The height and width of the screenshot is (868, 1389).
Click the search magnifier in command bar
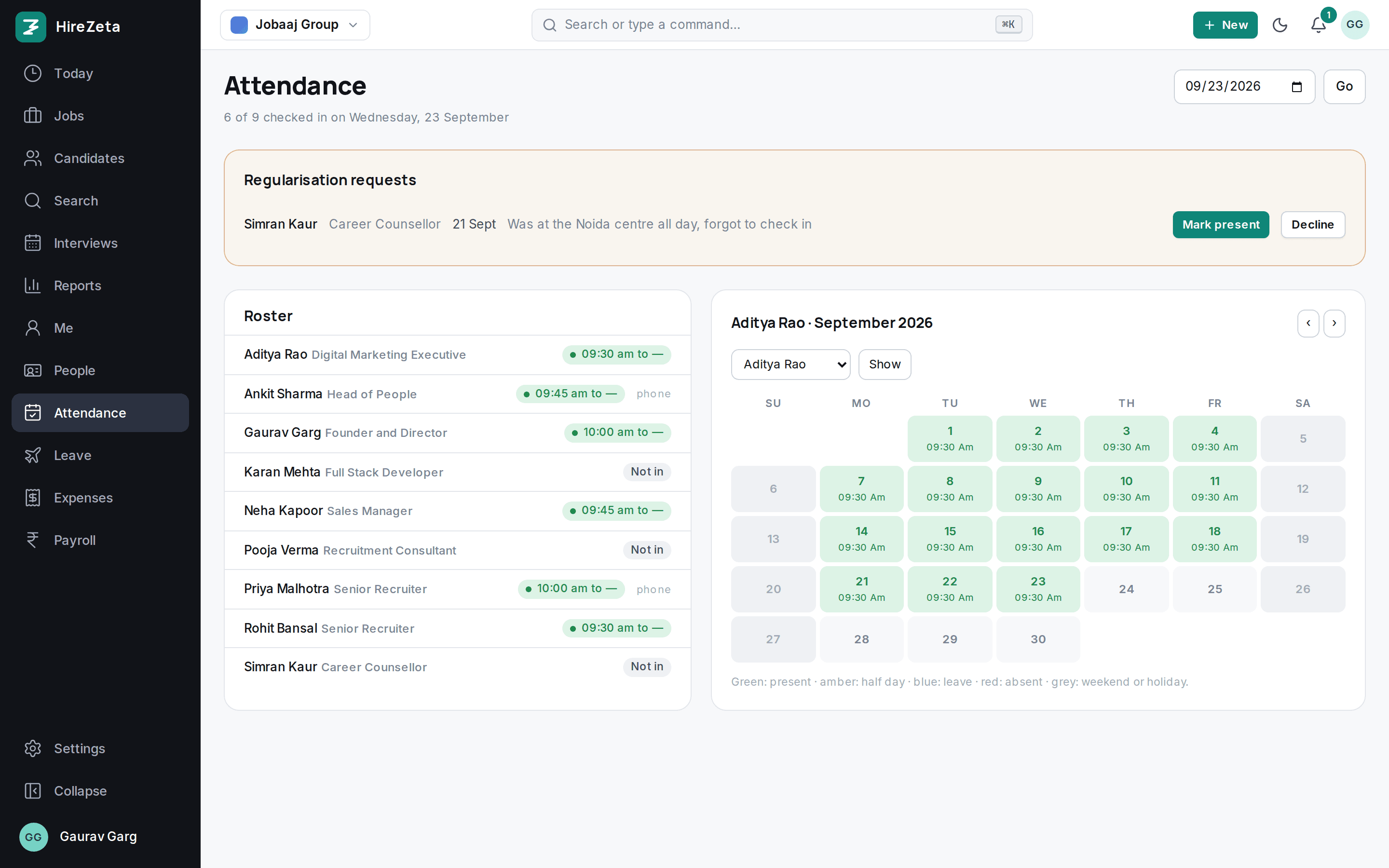(x=549, y=25)
